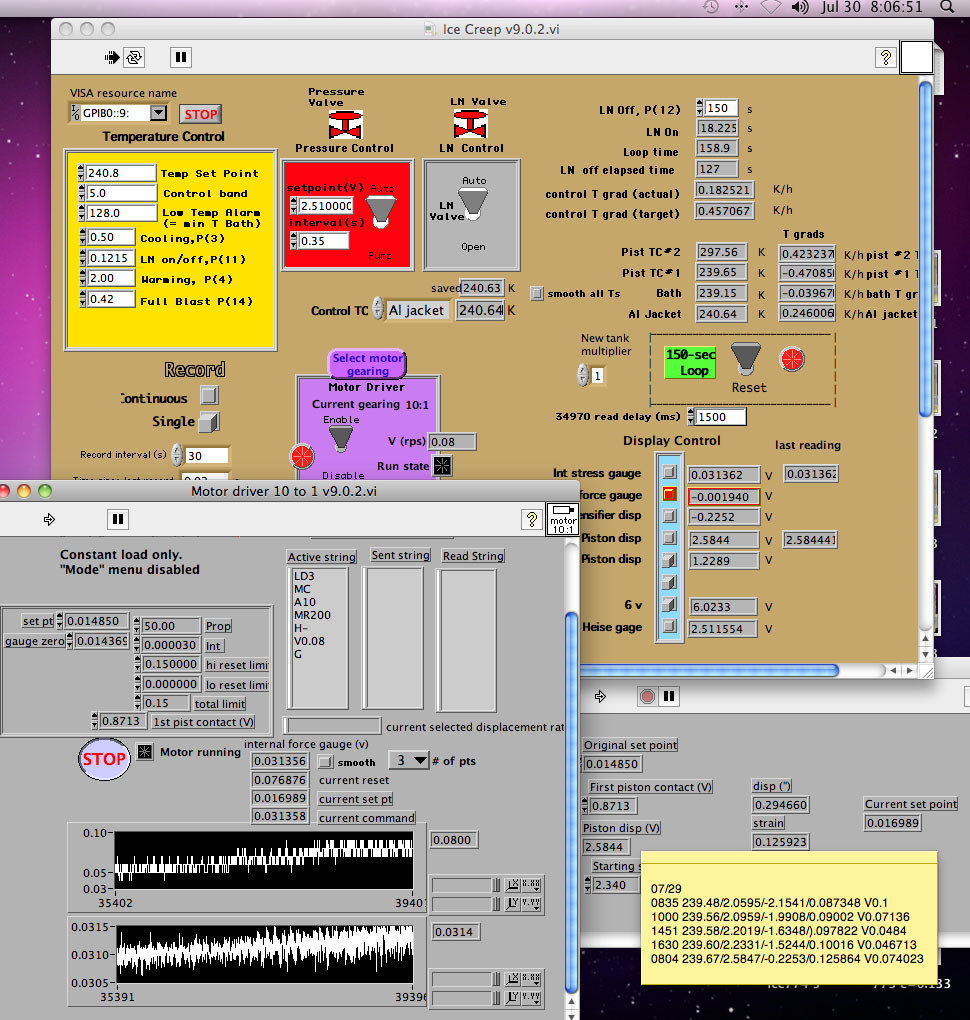The height and width of the screenshot is (1020, 970).
Task: Click the Temp Set Point input field
Action: tap(120, 173)
